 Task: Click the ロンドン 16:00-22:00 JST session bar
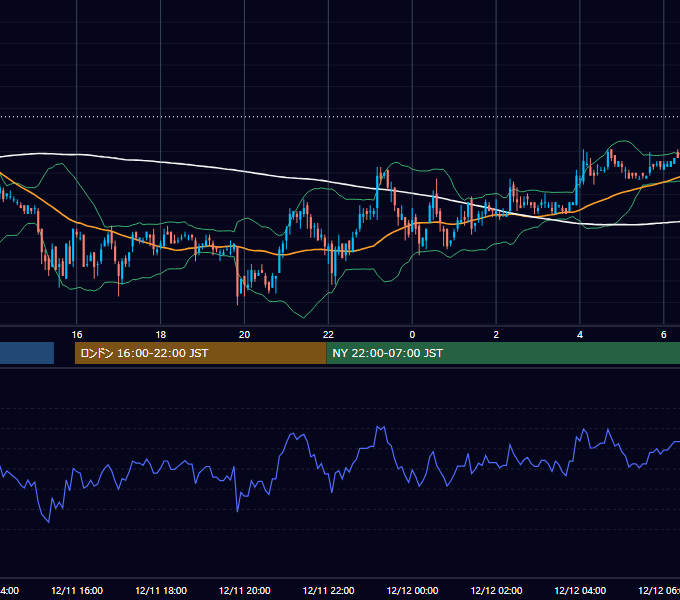200,353
